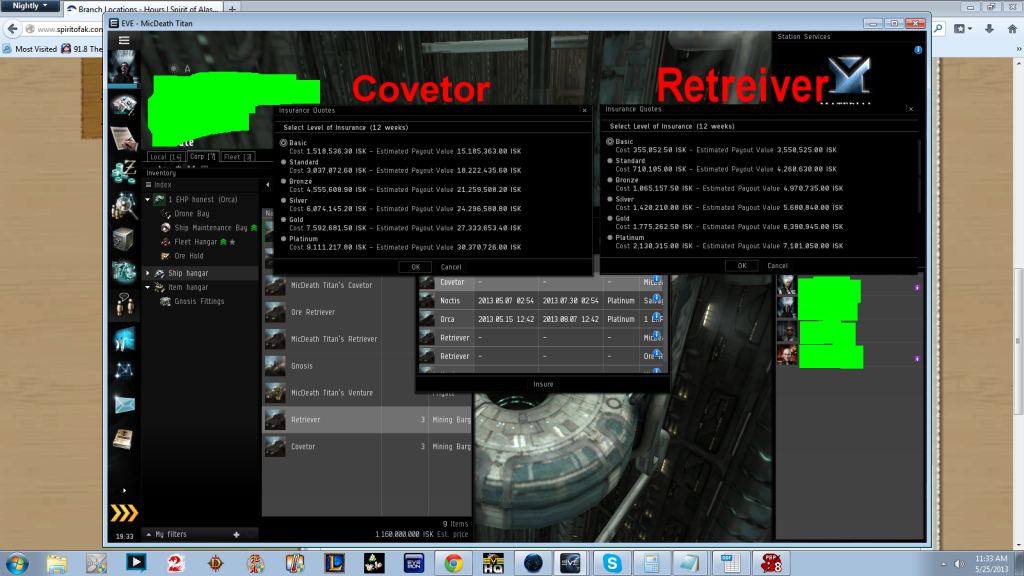Viewport: 1024px width, 576px height.
Task: Select Gold insurance level for Covetor
Action: [x=284, y=220]
